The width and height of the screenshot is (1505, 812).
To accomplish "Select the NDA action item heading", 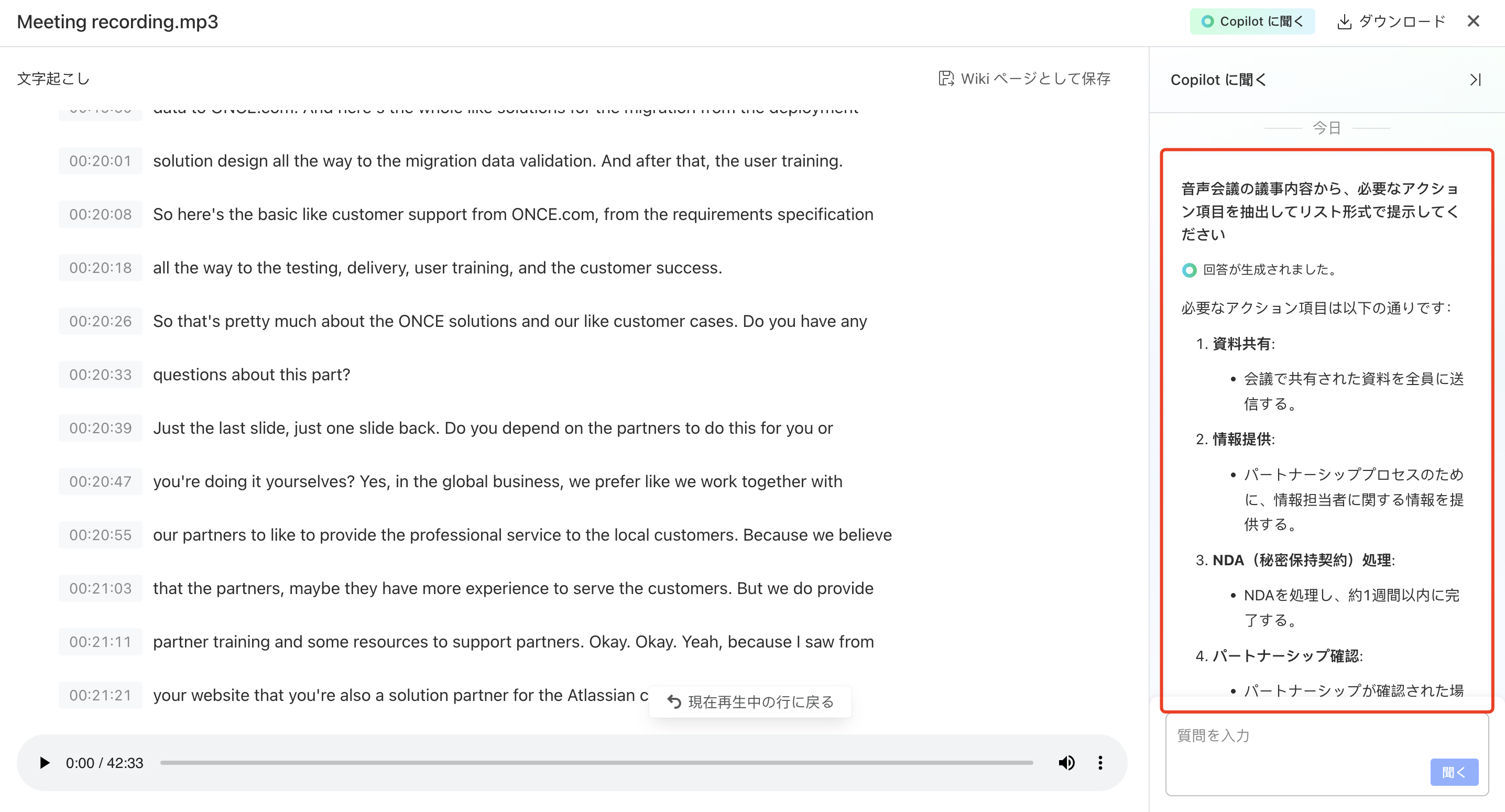I will 1303,560.
